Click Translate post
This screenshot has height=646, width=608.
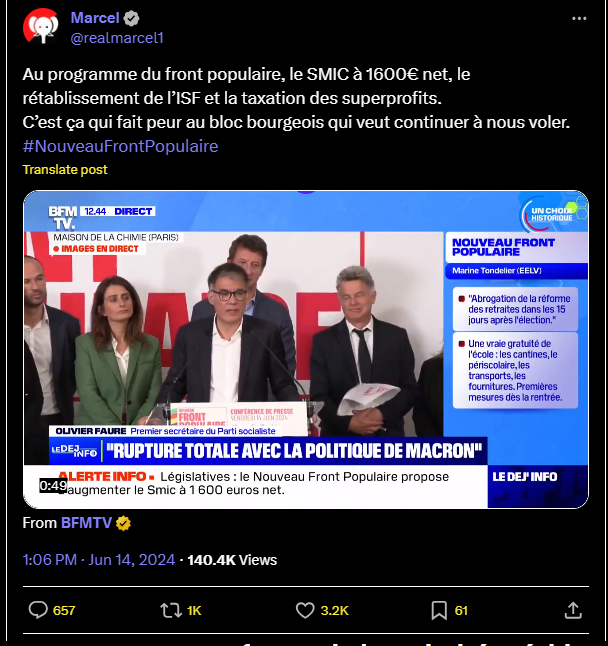65,170
